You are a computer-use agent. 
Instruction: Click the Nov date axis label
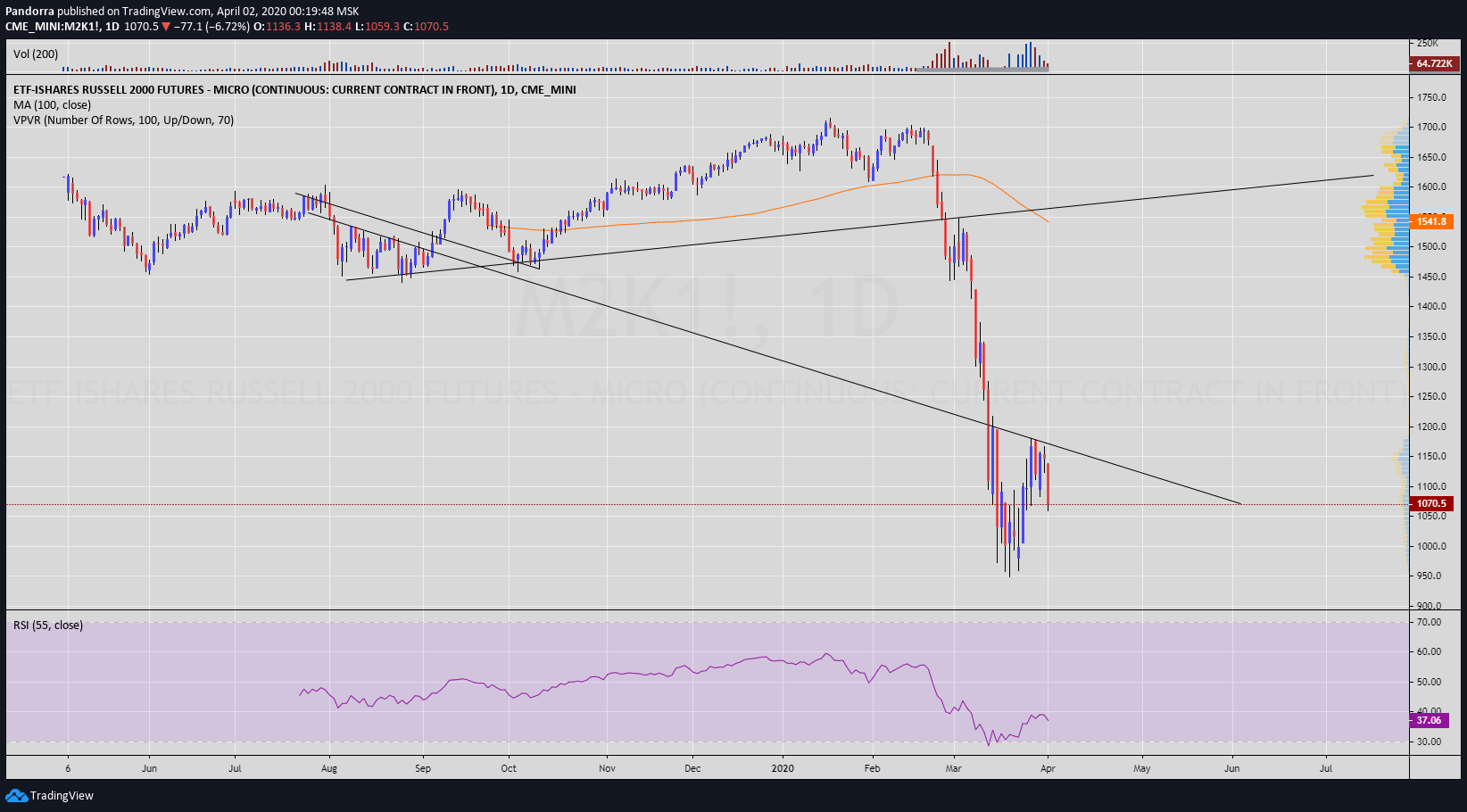(x=607, y=768)
